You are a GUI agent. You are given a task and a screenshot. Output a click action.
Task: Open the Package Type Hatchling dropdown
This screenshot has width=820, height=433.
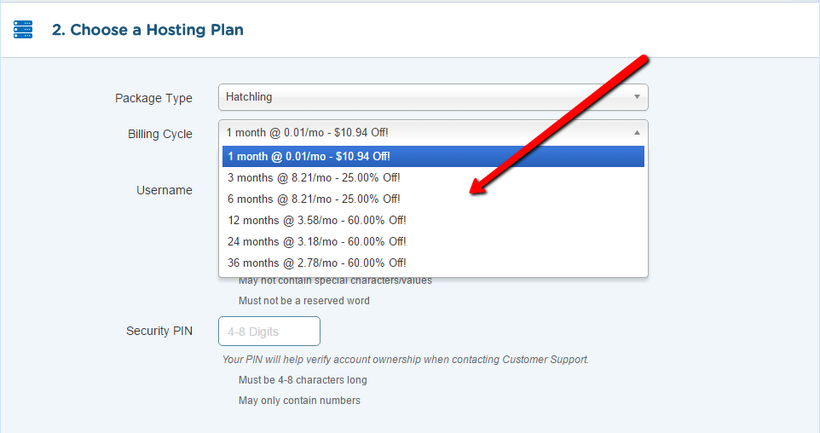click(433, 97)
